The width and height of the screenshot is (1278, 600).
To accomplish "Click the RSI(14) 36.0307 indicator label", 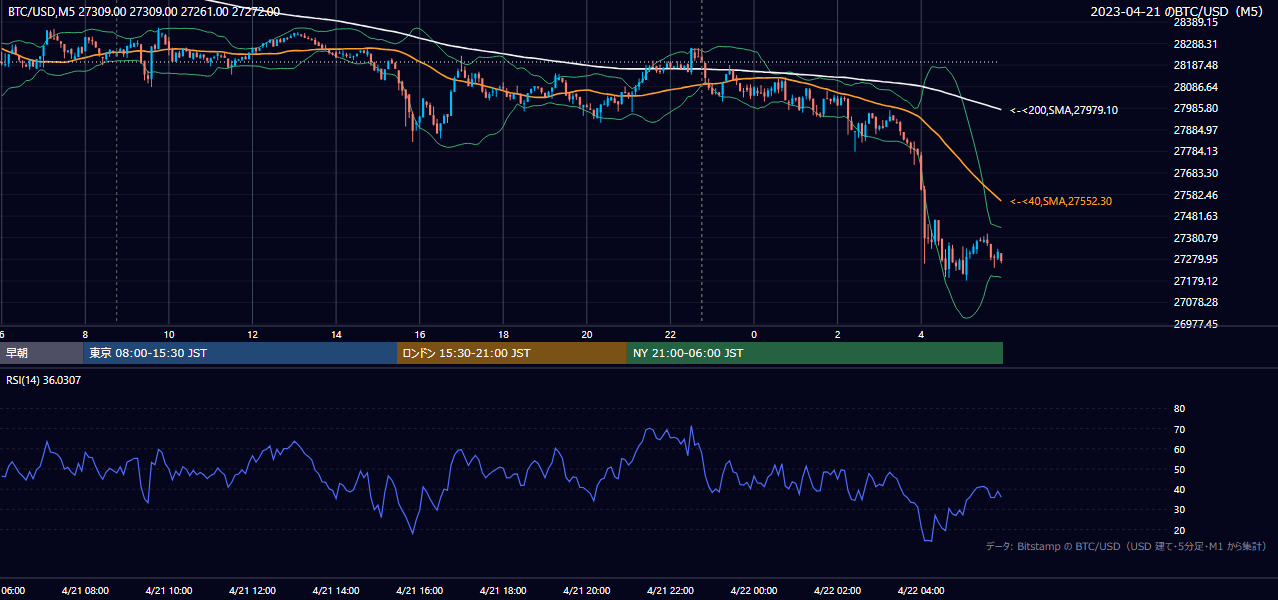I will pos(44,380).
